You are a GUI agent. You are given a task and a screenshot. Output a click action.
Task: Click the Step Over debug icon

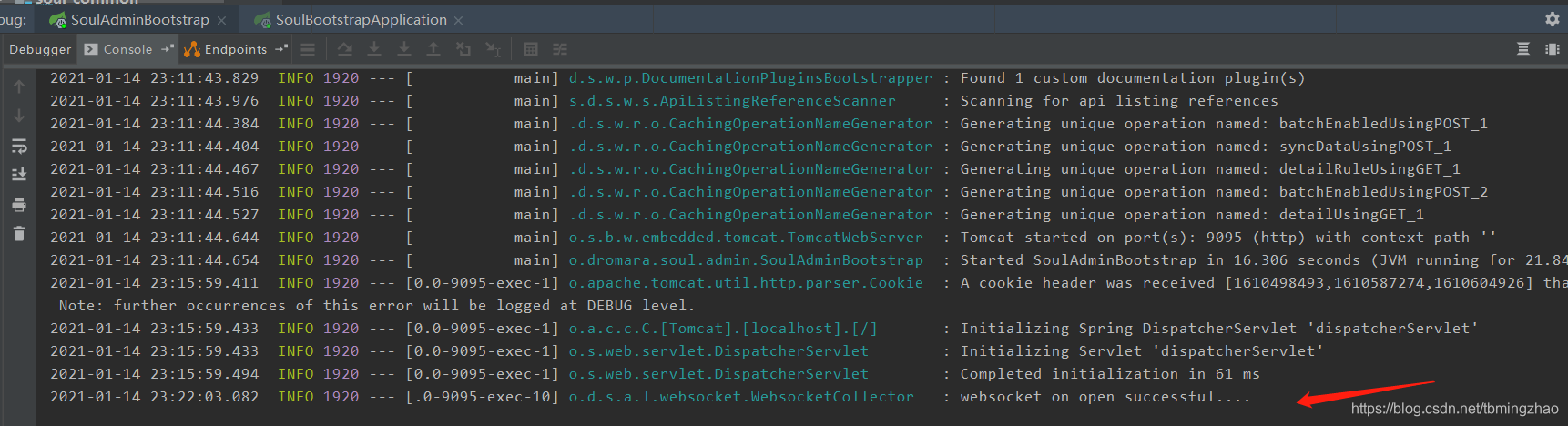344,49
